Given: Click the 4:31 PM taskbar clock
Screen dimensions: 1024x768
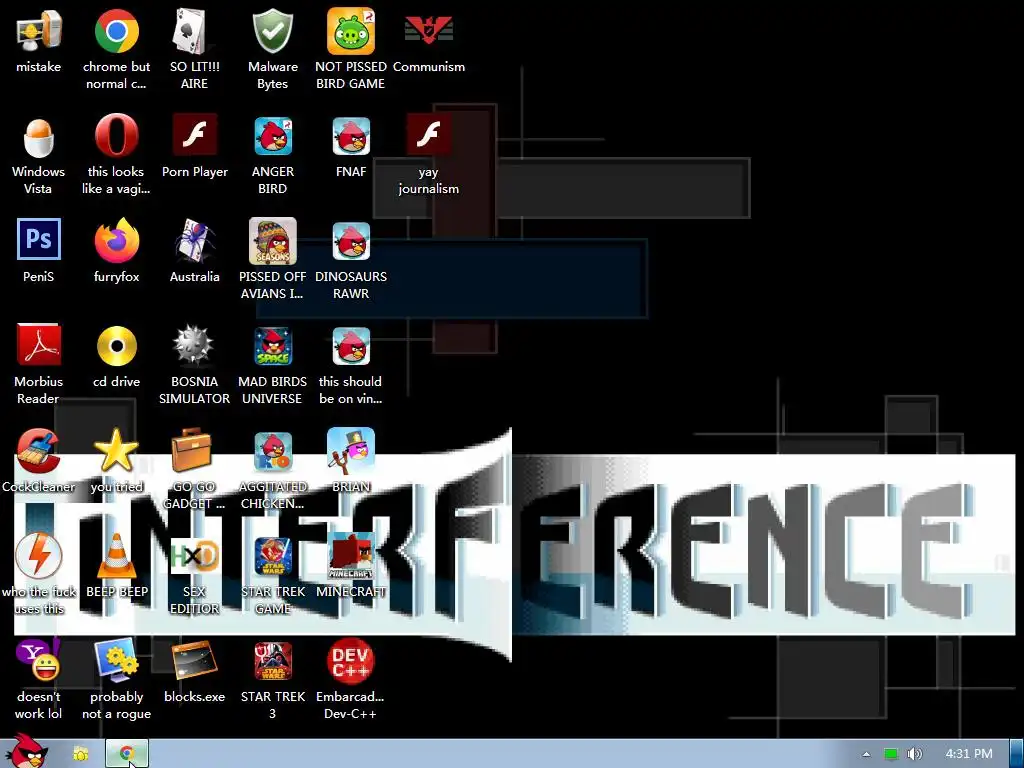Looking at the screenshot, I should [969, 754].
